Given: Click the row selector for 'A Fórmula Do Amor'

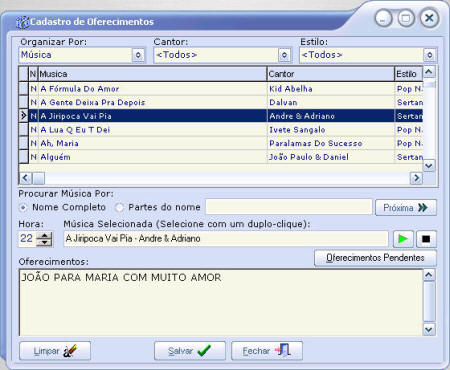Looking at the screenshot, I should tap(24, 89).
